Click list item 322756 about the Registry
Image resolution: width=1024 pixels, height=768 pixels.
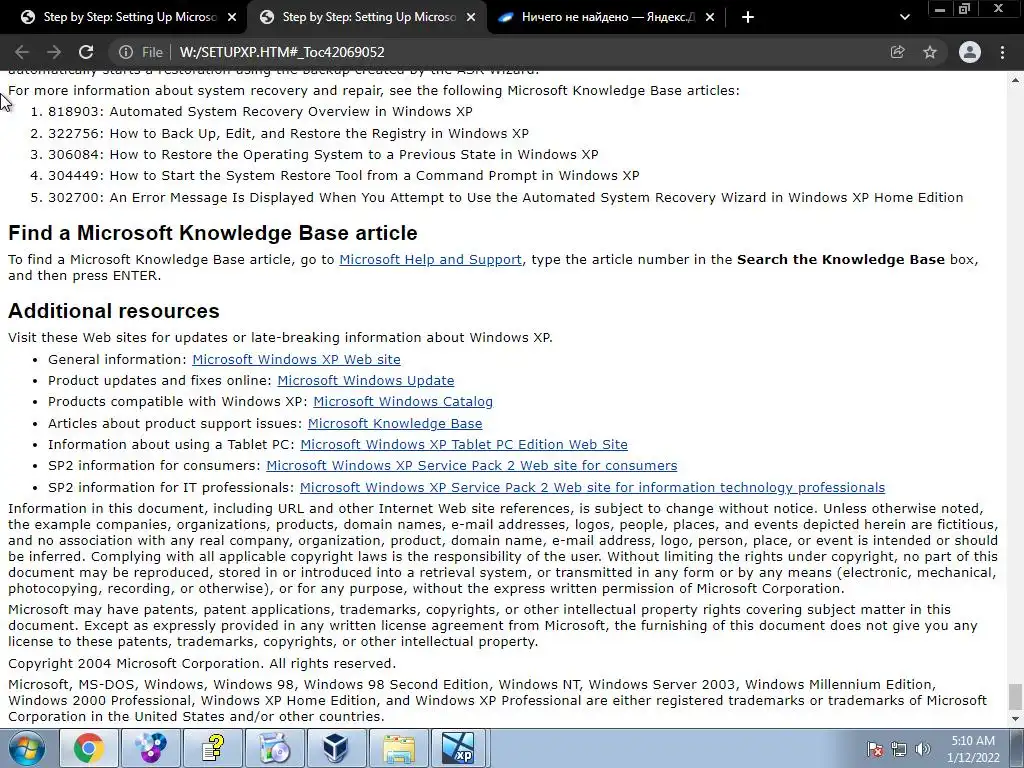coord(288,133)
